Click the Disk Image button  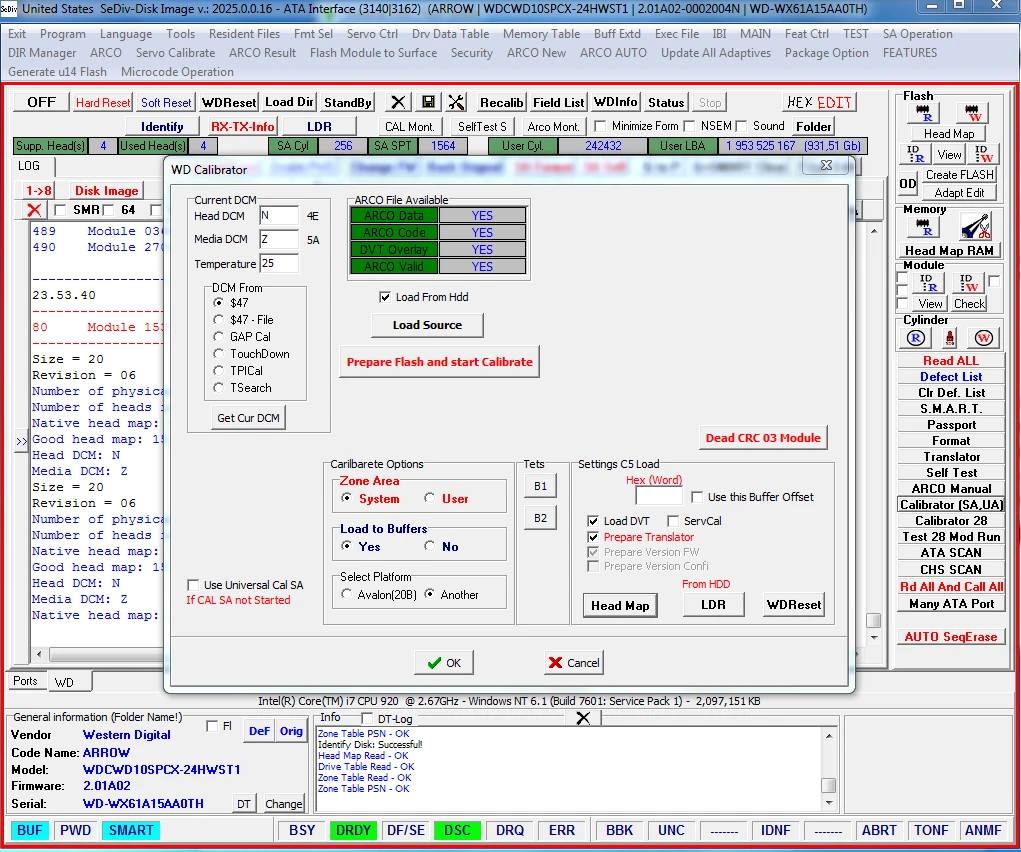[x=106, y=190]
